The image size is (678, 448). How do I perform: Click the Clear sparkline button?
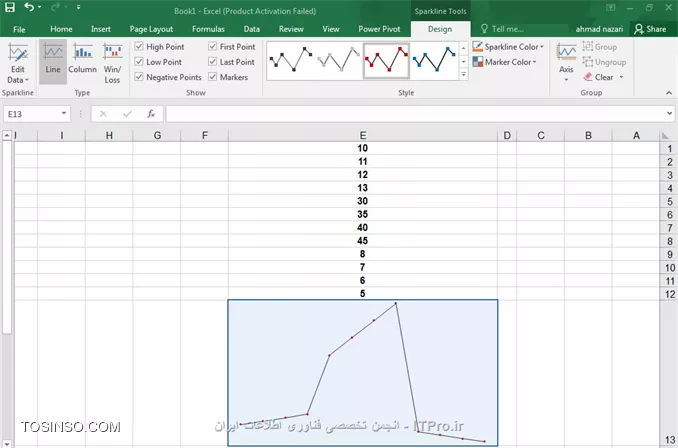603,77
